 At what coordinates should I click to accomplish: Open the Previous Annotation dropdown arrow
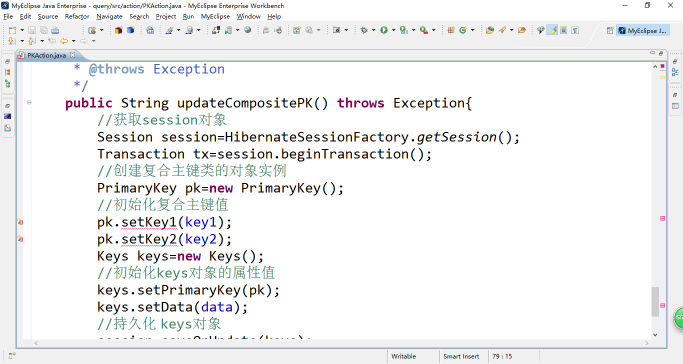click(x=42, y=41)
